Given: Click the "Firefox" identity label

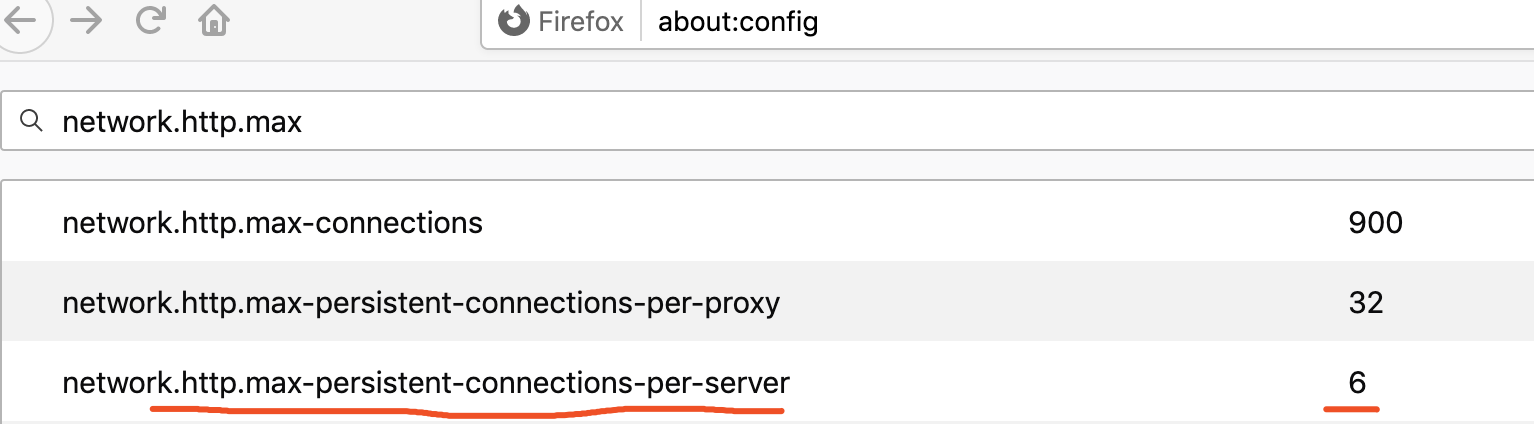Looking at the screenshot, I should click(580, 22).
